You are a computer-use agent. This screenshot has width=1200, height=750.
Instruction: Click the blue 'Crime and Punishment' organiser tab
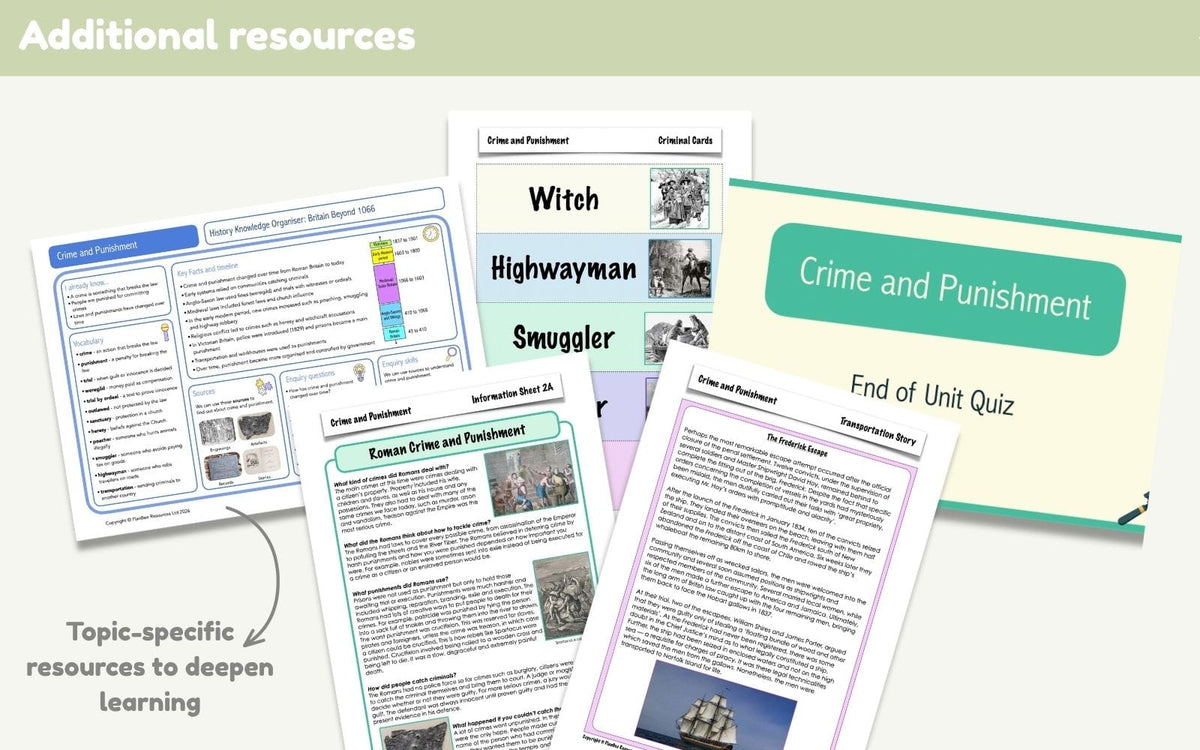coord(124,246)
